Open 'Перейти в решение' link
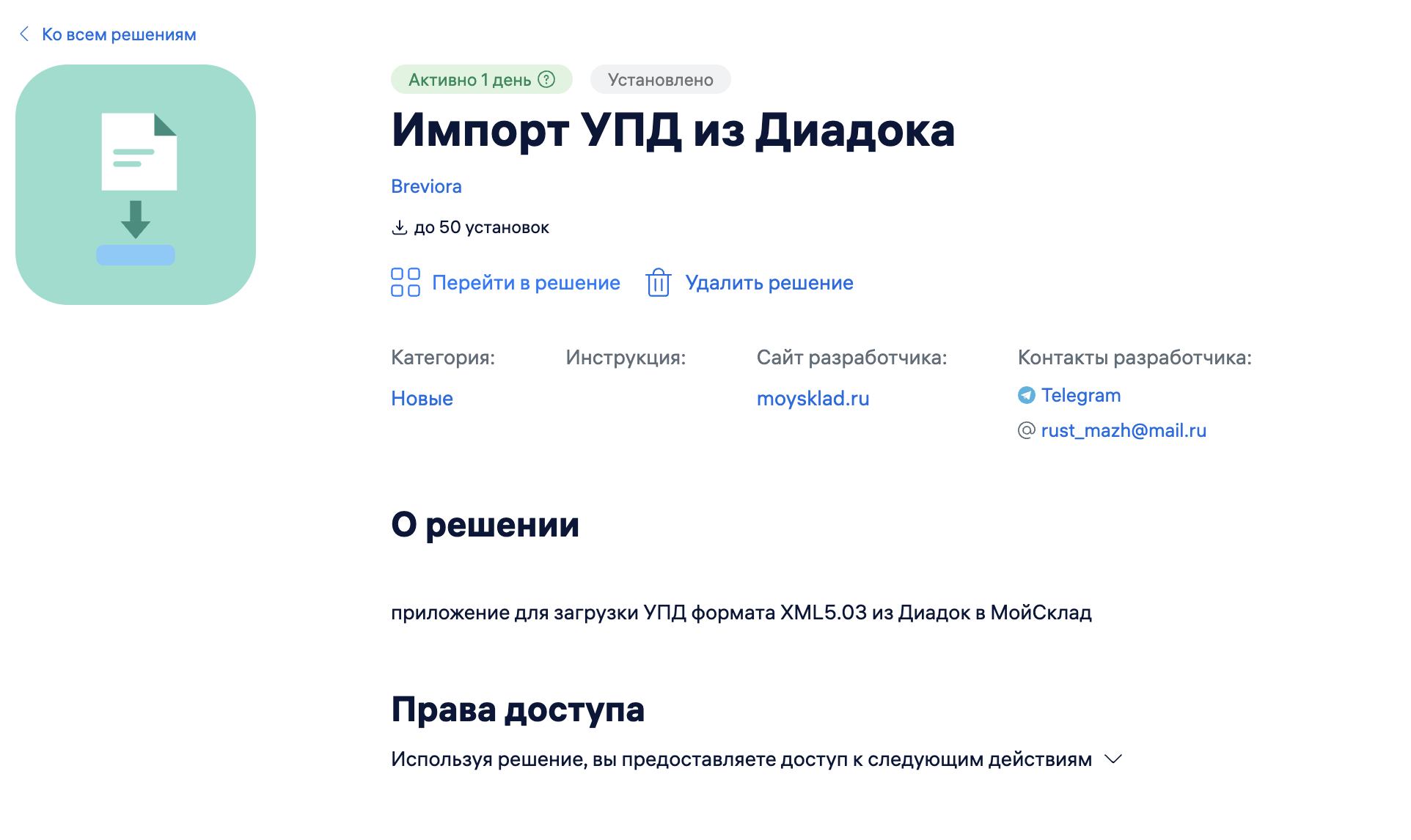The height and width of the screenshot is (840, 1411). [x=526, y=283]
